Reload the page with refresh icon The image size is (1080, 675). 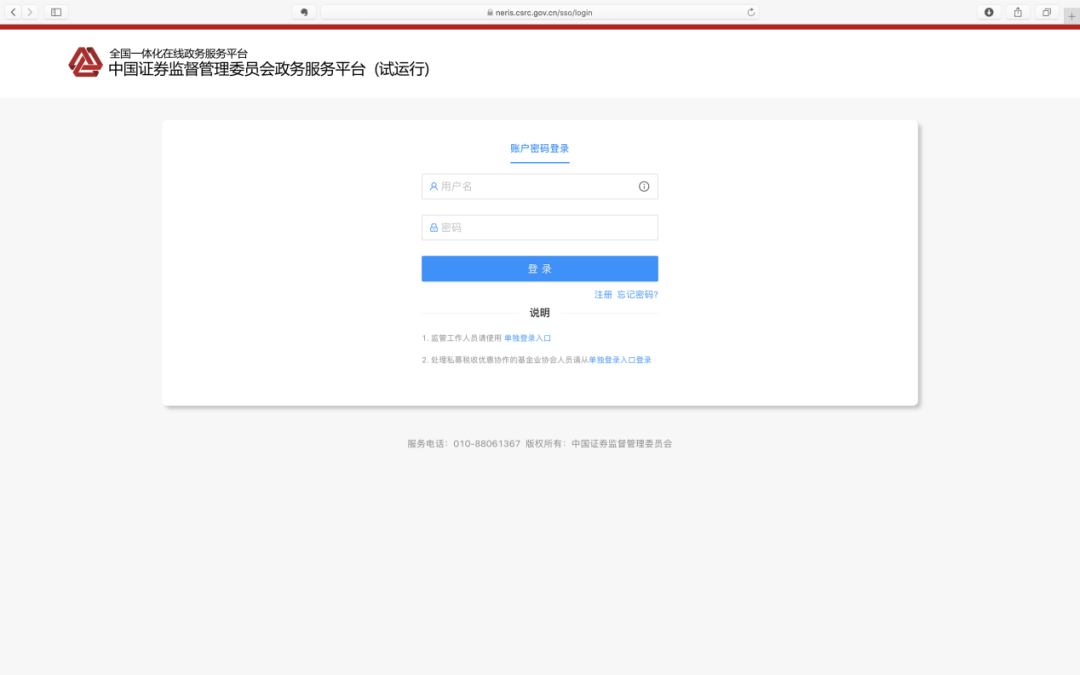point(751,12)
